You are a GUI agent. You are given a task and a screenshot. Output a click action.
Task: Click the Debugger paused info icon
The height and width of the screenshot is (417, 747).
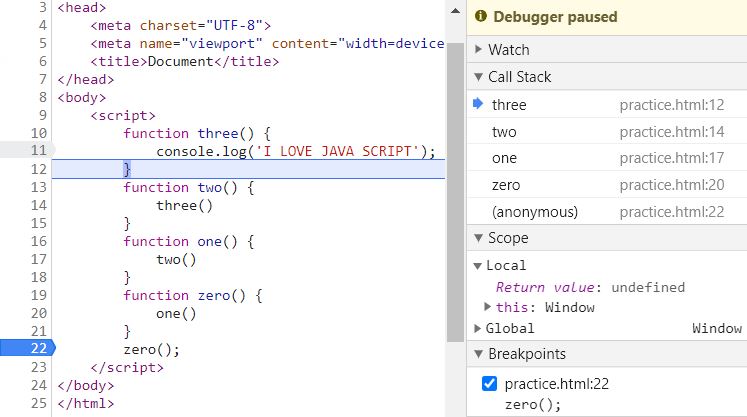click(481, 16)
